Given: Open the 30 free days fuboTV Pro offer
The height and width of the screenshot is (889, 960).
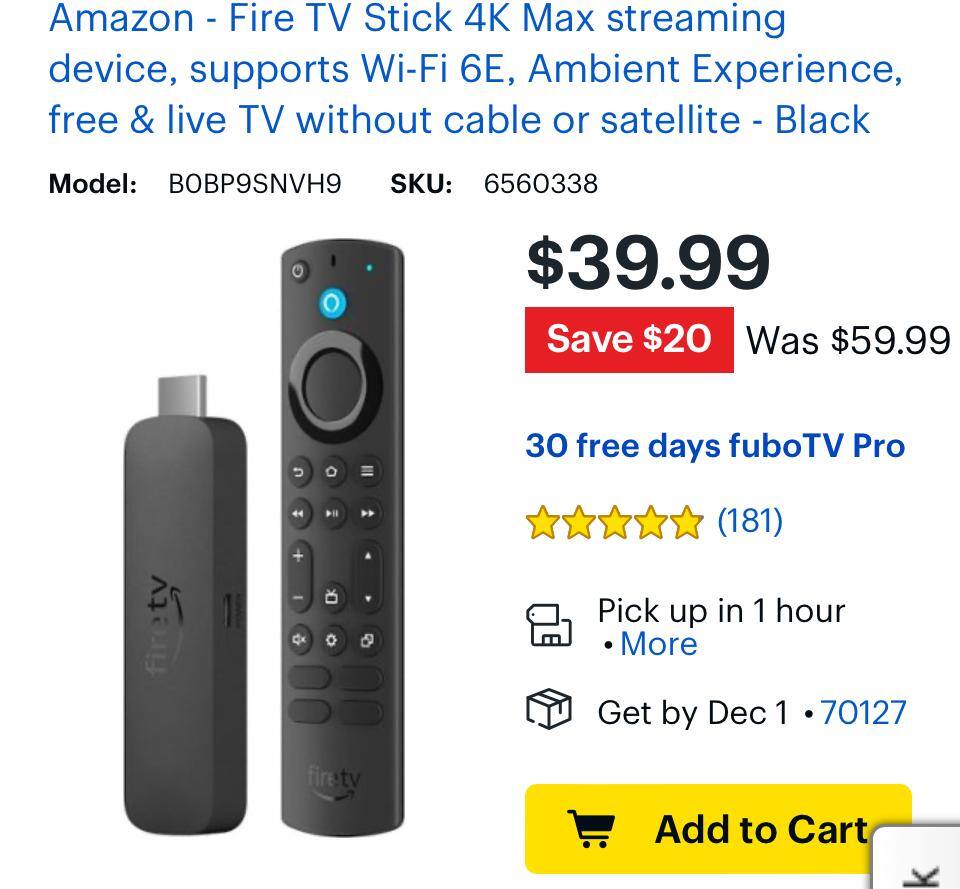Looking at the screenshot, I should click(x=715, y=445).
